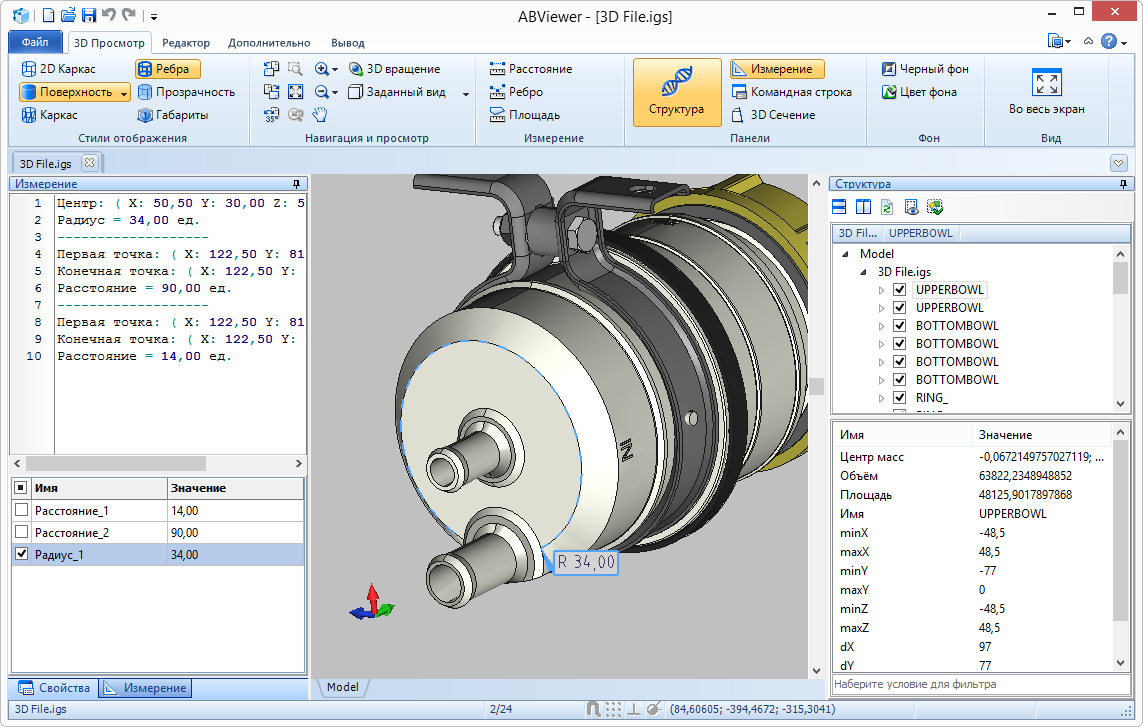This screenshot has width=1143, height=727.
Task: Toggle the Прозрачность button
Action: 185,92
